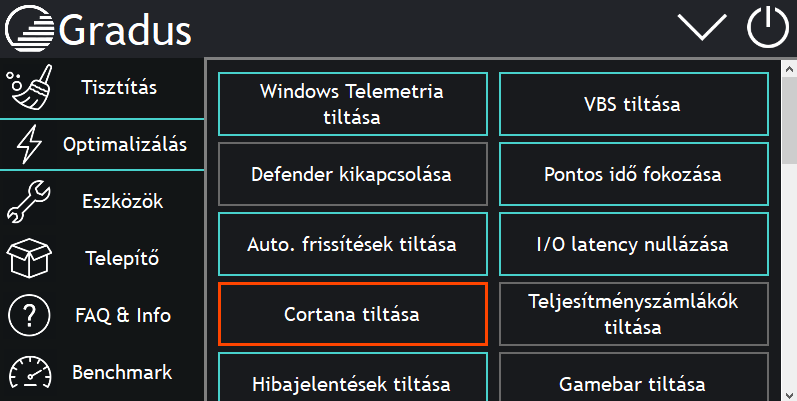Click the box installer icon
The height and width of the screenshot is (401, 797).
coord(28,258)
